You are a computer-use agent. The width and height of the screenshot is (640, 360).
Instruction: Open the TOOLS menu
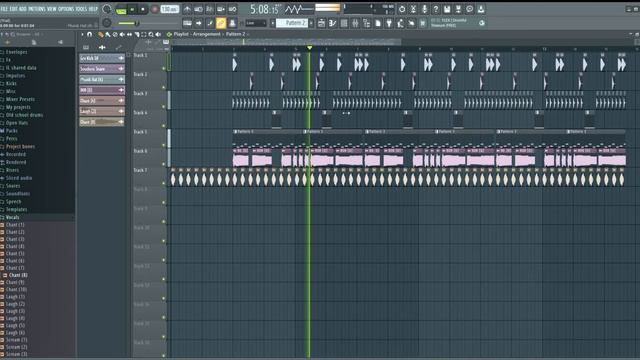pyautogui.click(x=81, y=9)
